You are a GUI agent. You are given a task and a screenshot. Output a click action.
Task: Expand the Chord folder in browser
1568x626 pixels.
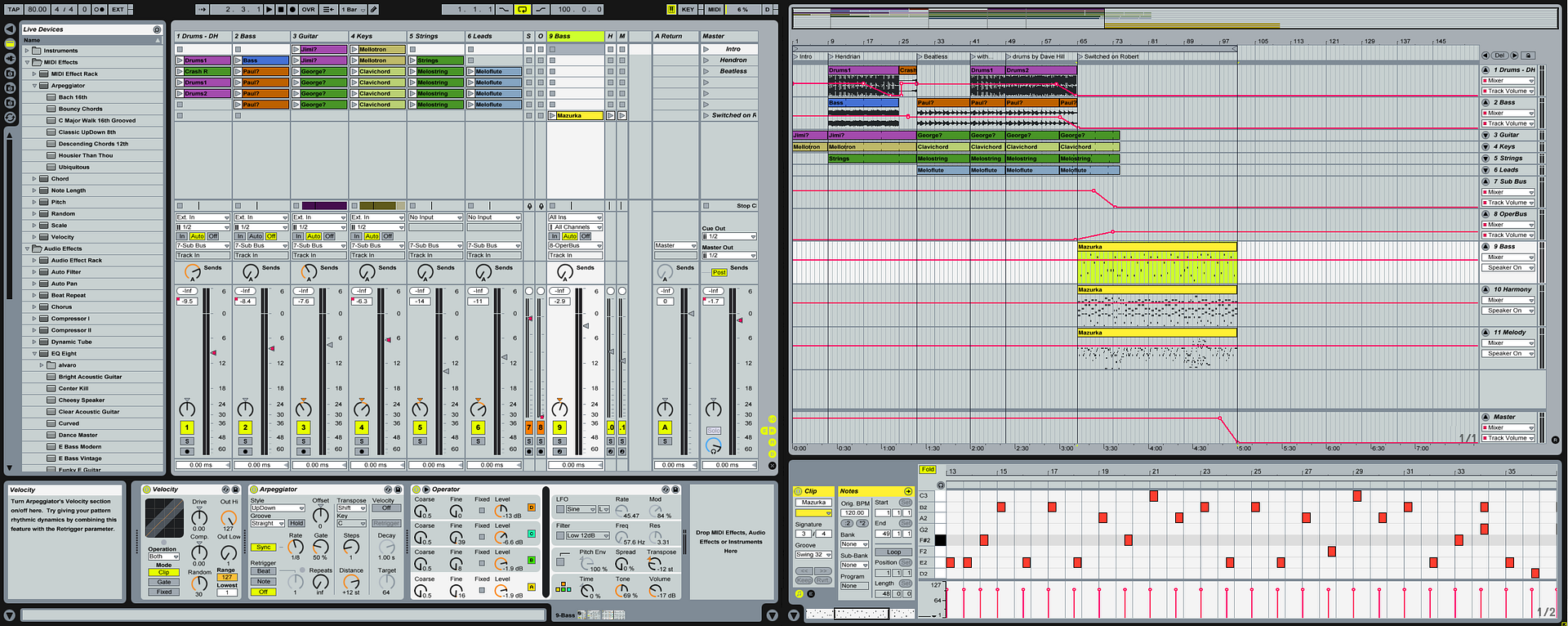[x=34, y=178]
